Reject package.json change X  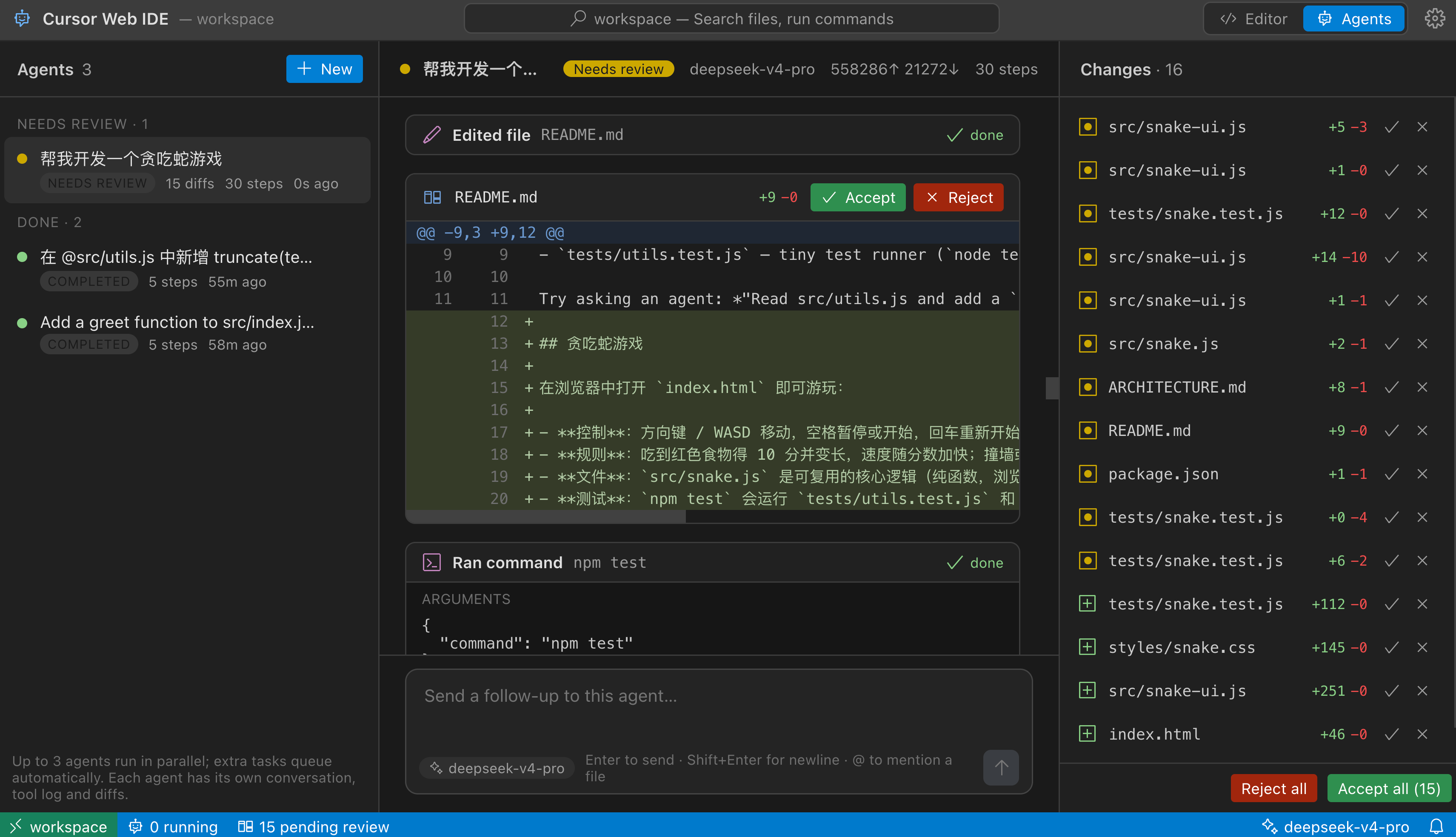click(1422, 474)
